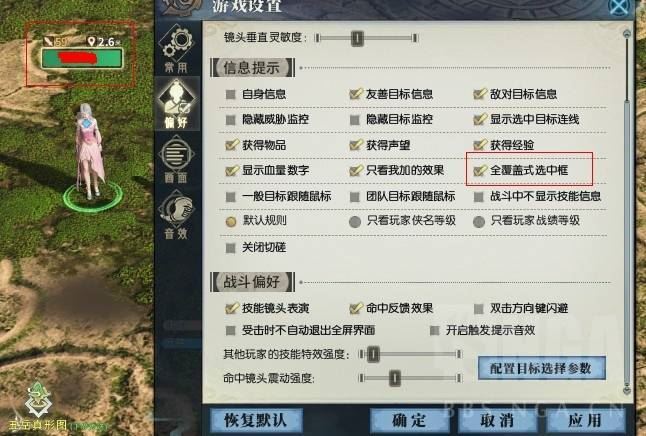
Task: Toggle the 显示血量数字 checkbox
Action: click(x=232, y=170)
